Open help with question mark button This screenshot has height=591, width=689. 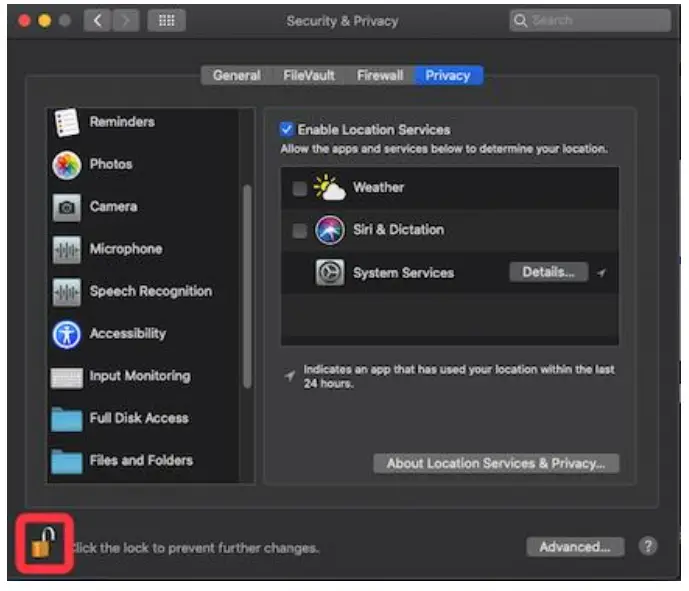coord(648,546)
